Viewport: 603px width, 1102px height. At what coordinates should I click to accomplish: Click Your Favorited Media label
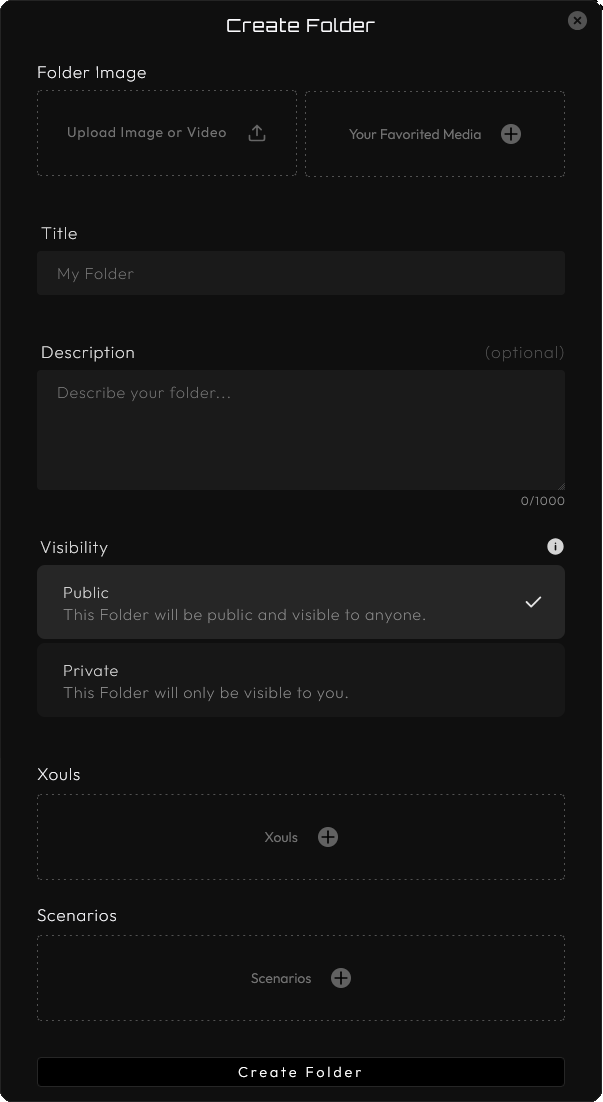pyautogui.click(x=415, y=134)
